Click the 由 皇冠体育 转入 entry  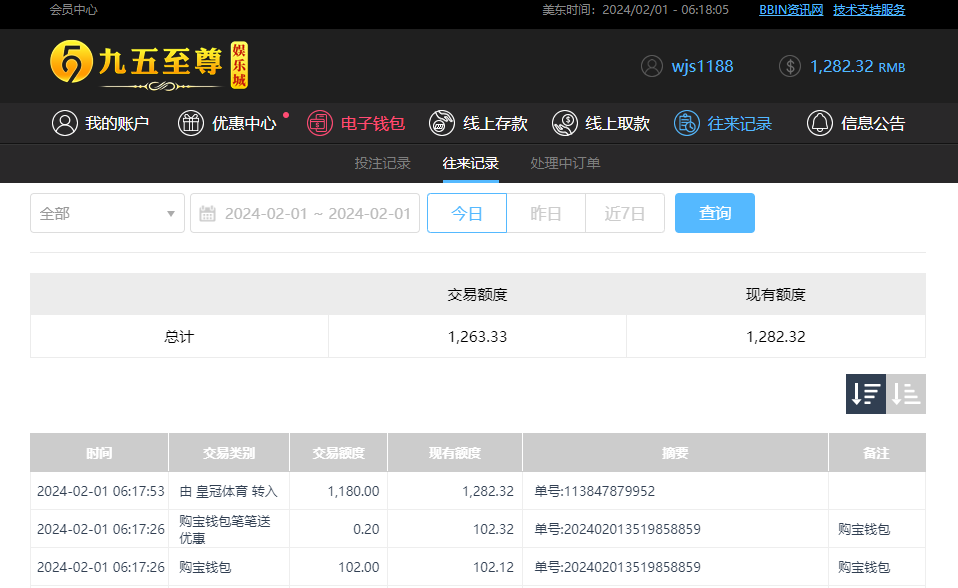(x=229, y=491)
